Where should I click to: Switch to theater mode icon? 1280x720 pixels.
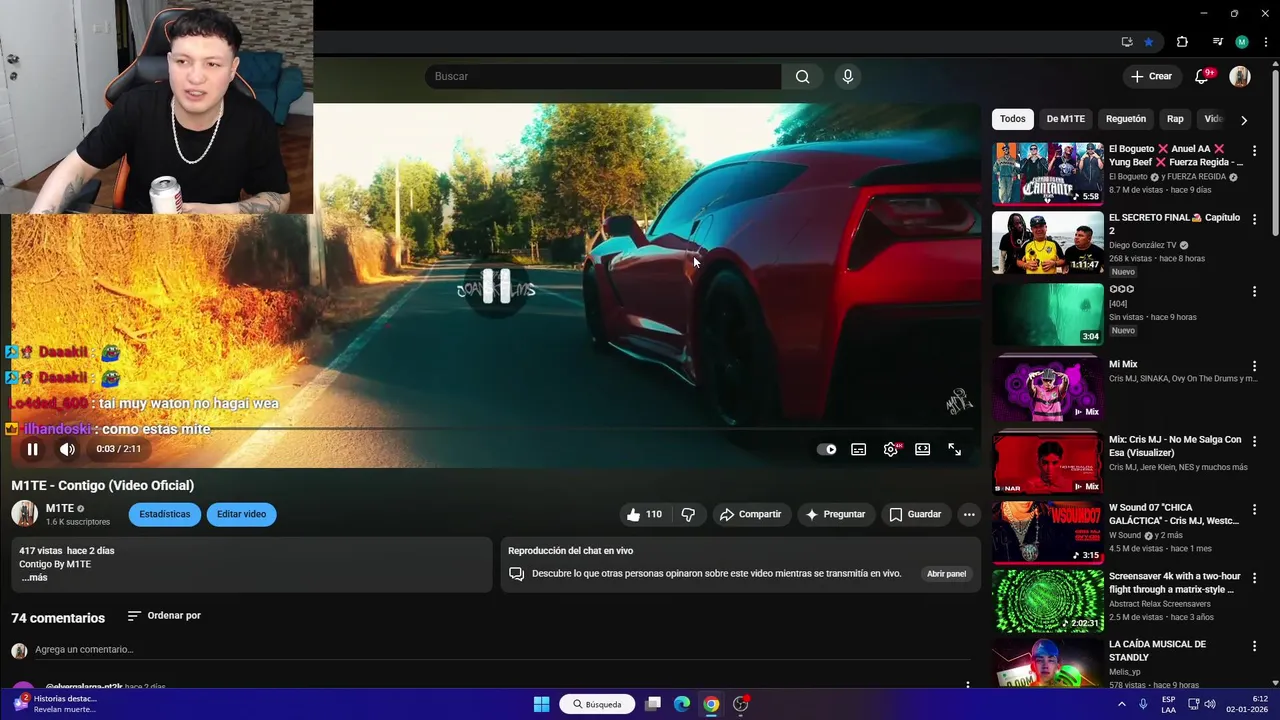click(923, 450)
